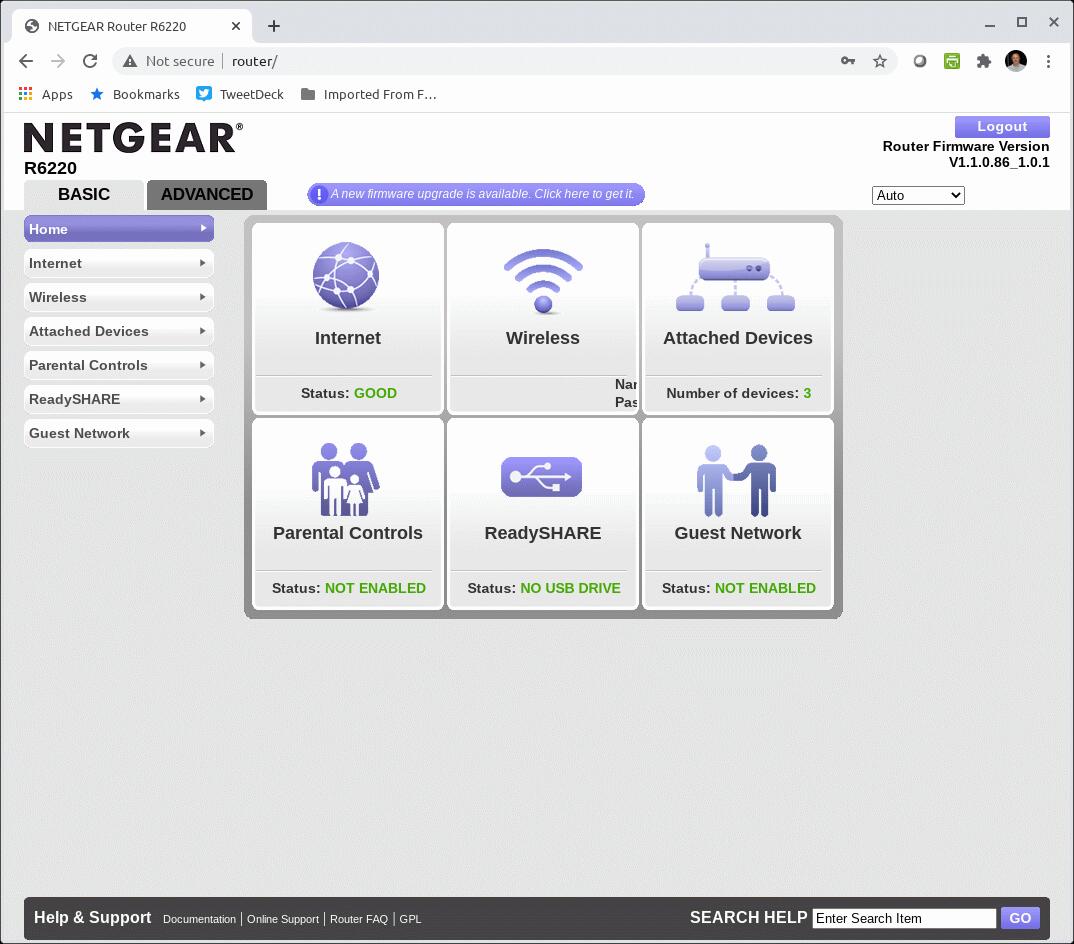The width and height of the screenshot is (1074, 944).
Task: Open the Guest Network handshake icon
Action: pos(736,480)
